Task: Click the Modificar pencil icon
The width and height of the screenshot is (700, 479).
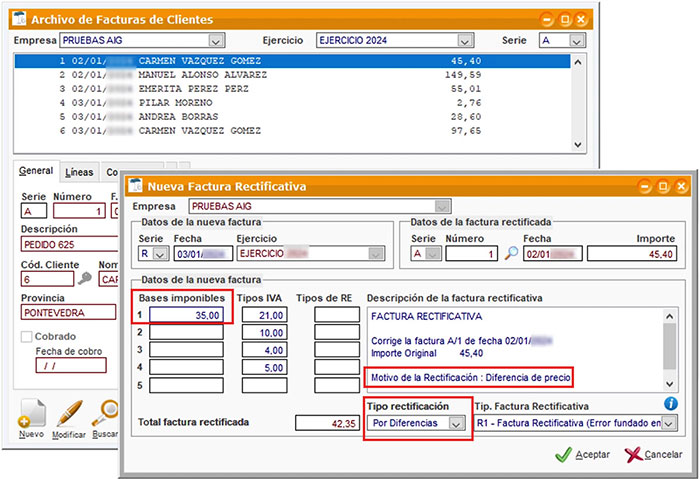Action: [x=69, y=414]
